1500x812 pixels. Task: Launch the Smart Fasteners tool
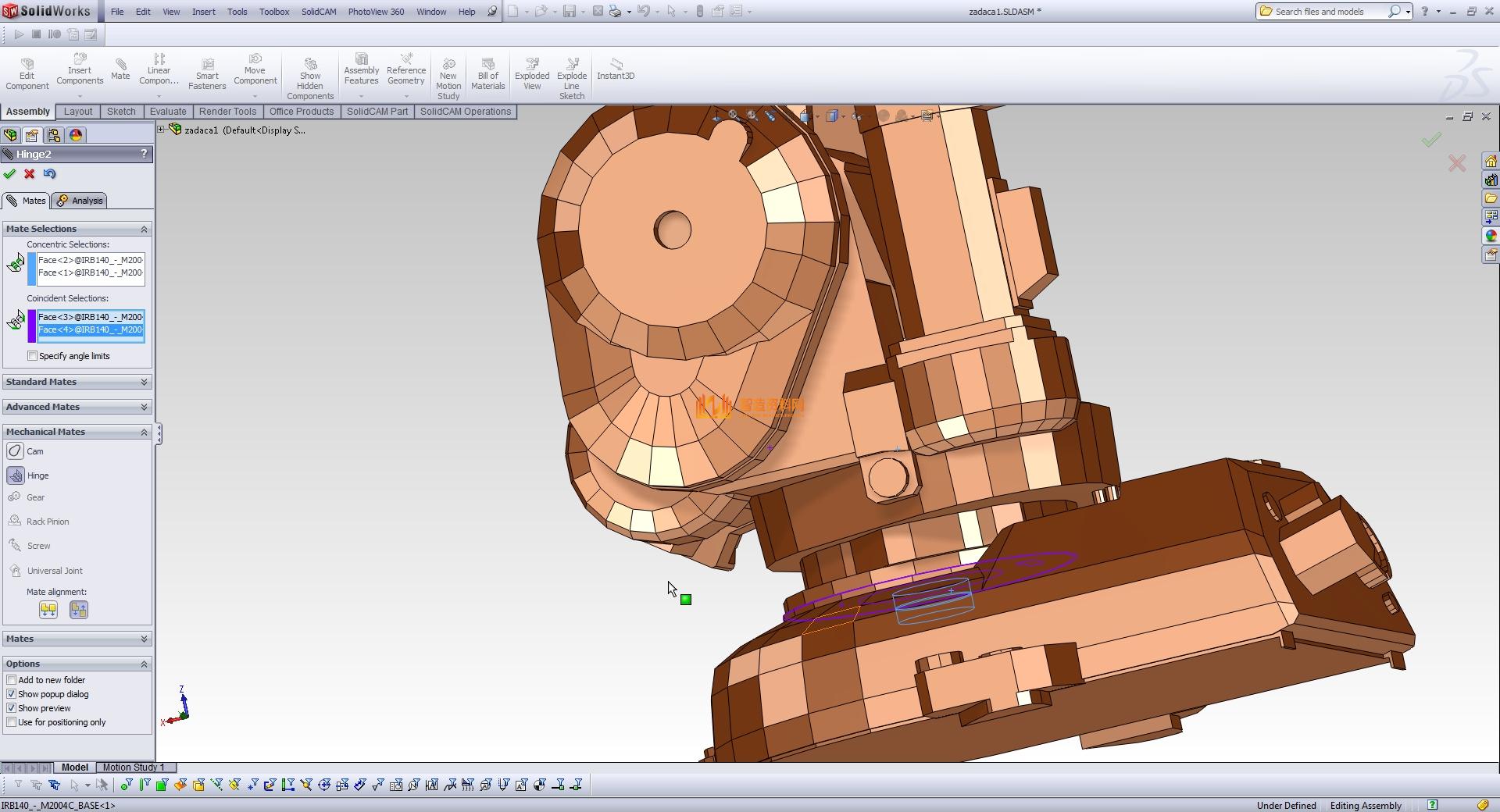[207, 70]
